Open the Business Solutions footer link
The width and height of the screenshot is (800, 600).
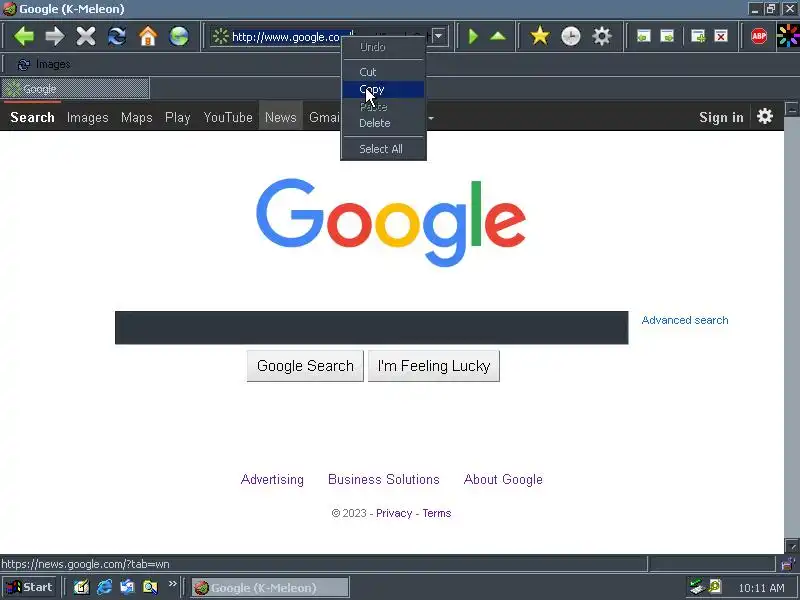point(384,480)
